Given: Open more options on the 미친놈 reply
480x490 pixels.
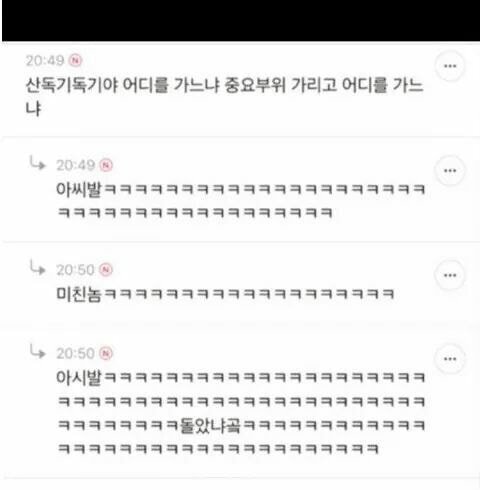Looking at the screenshot, I should (450, 275).
